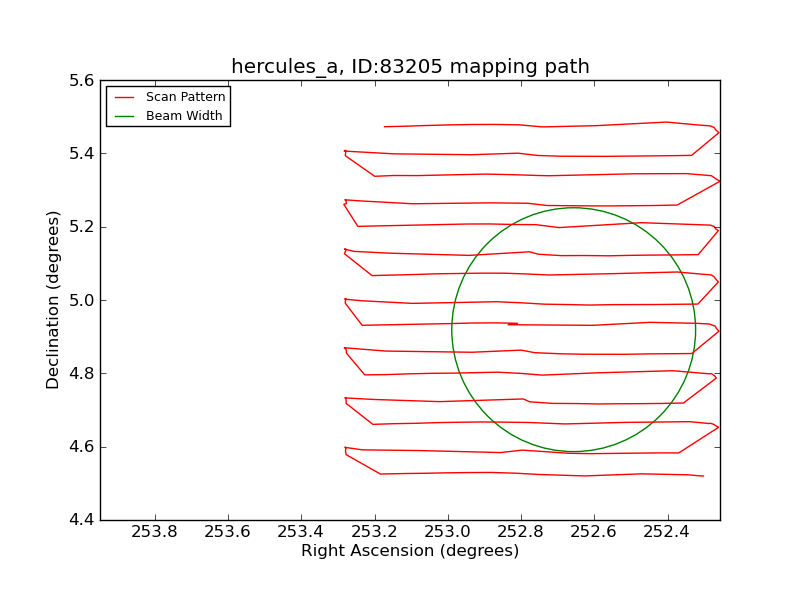Click the "Declination (degrees)" y-axis label
The width and height of the screenshot is (800, 600).
pyautogui.click(x=53, y=300)
